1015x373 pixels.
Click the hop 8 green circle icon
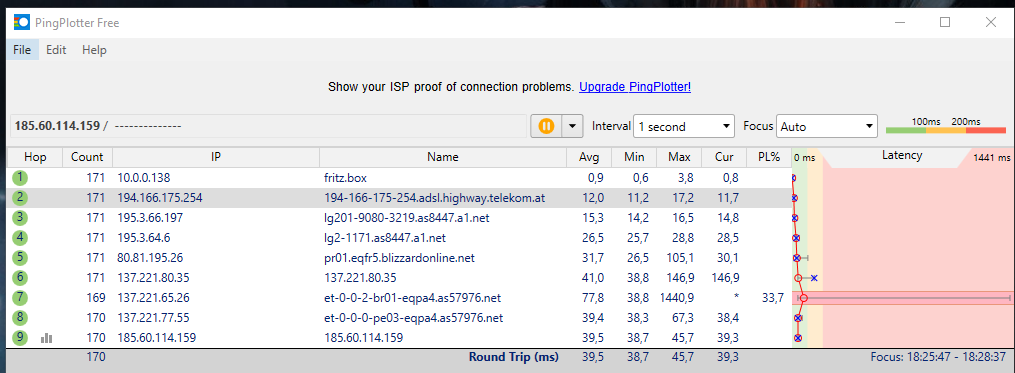point(21,318)
